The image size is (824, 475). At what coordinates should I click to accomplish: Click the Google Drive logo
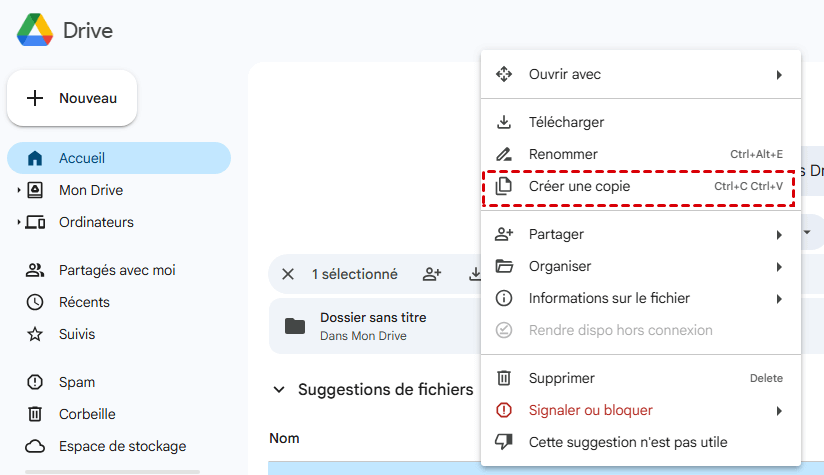(36, 30)
